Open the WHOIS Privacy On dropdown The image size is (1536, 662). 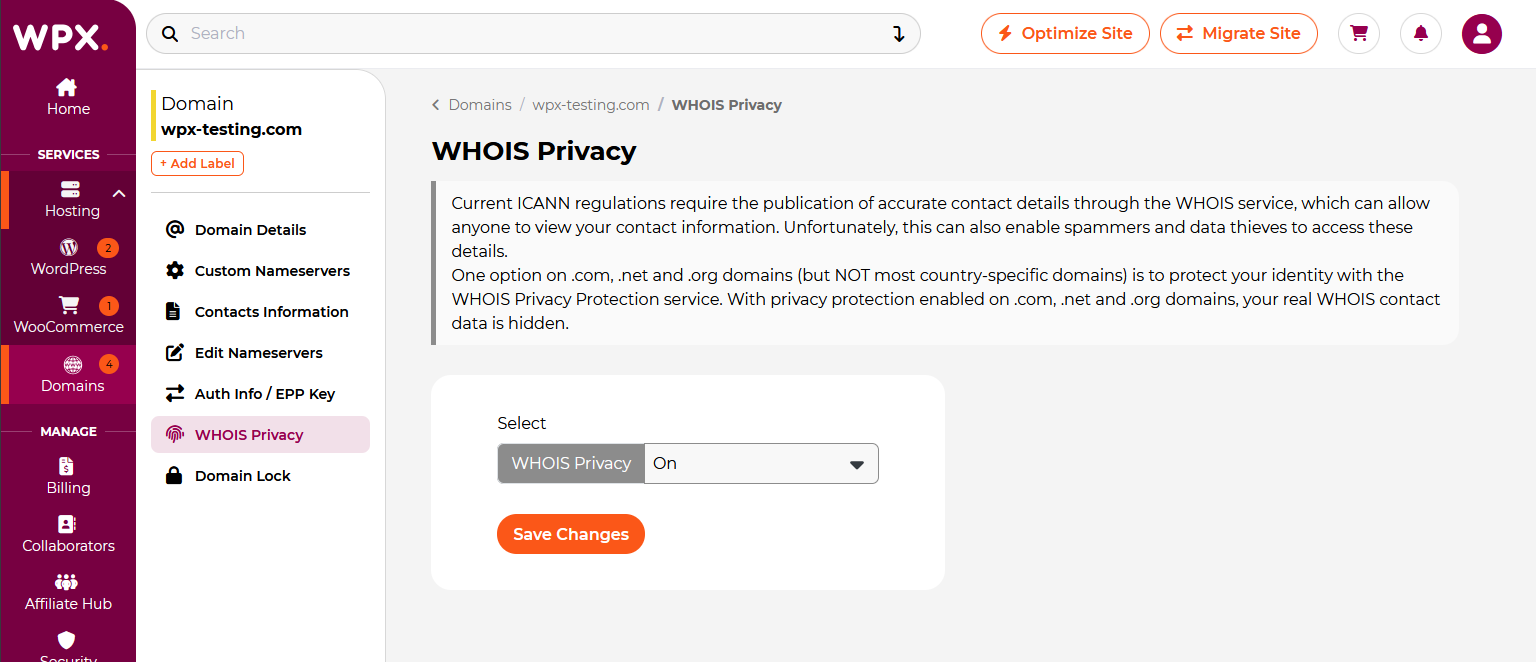(761, 463)
